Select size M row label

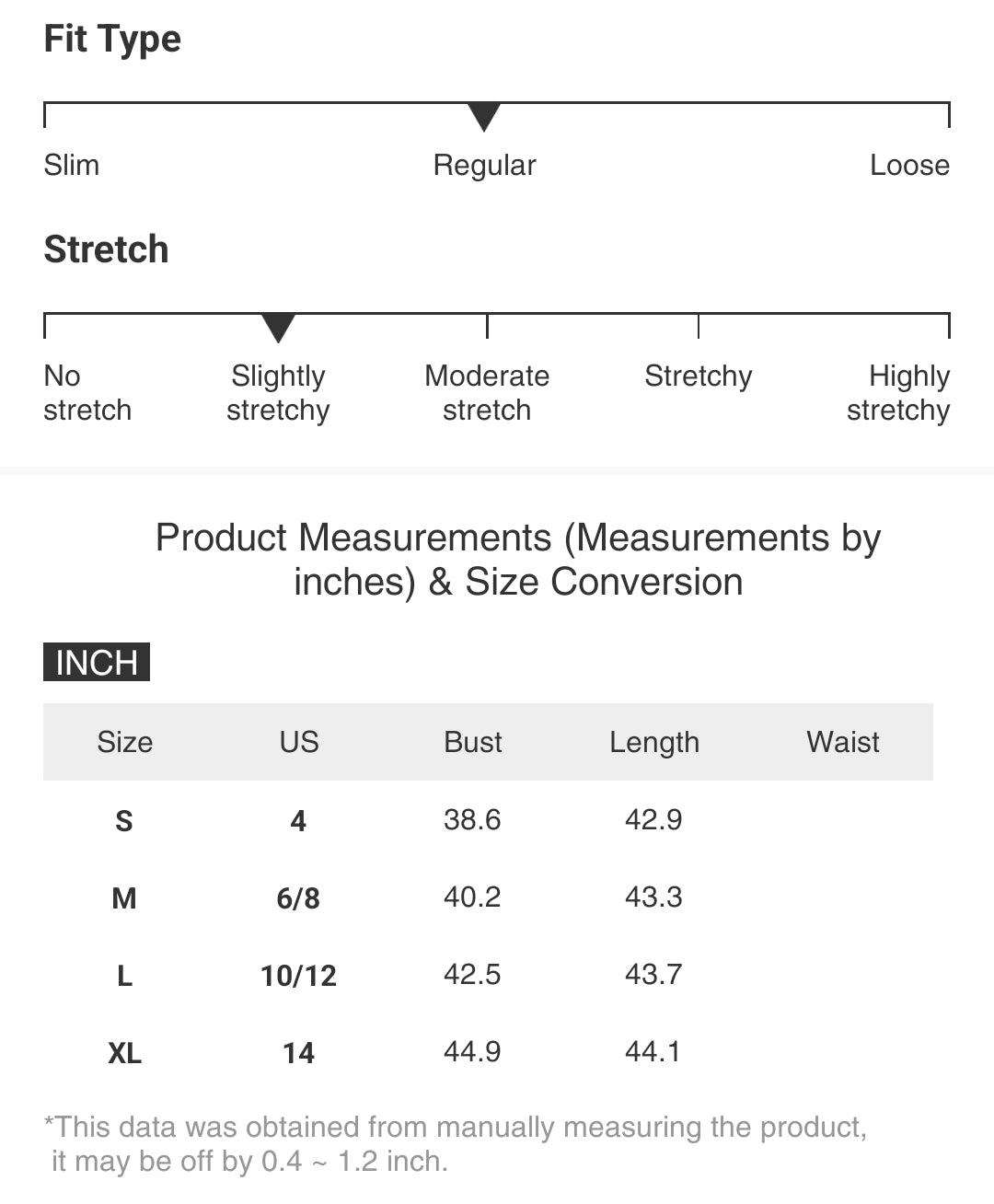[124, 897]
